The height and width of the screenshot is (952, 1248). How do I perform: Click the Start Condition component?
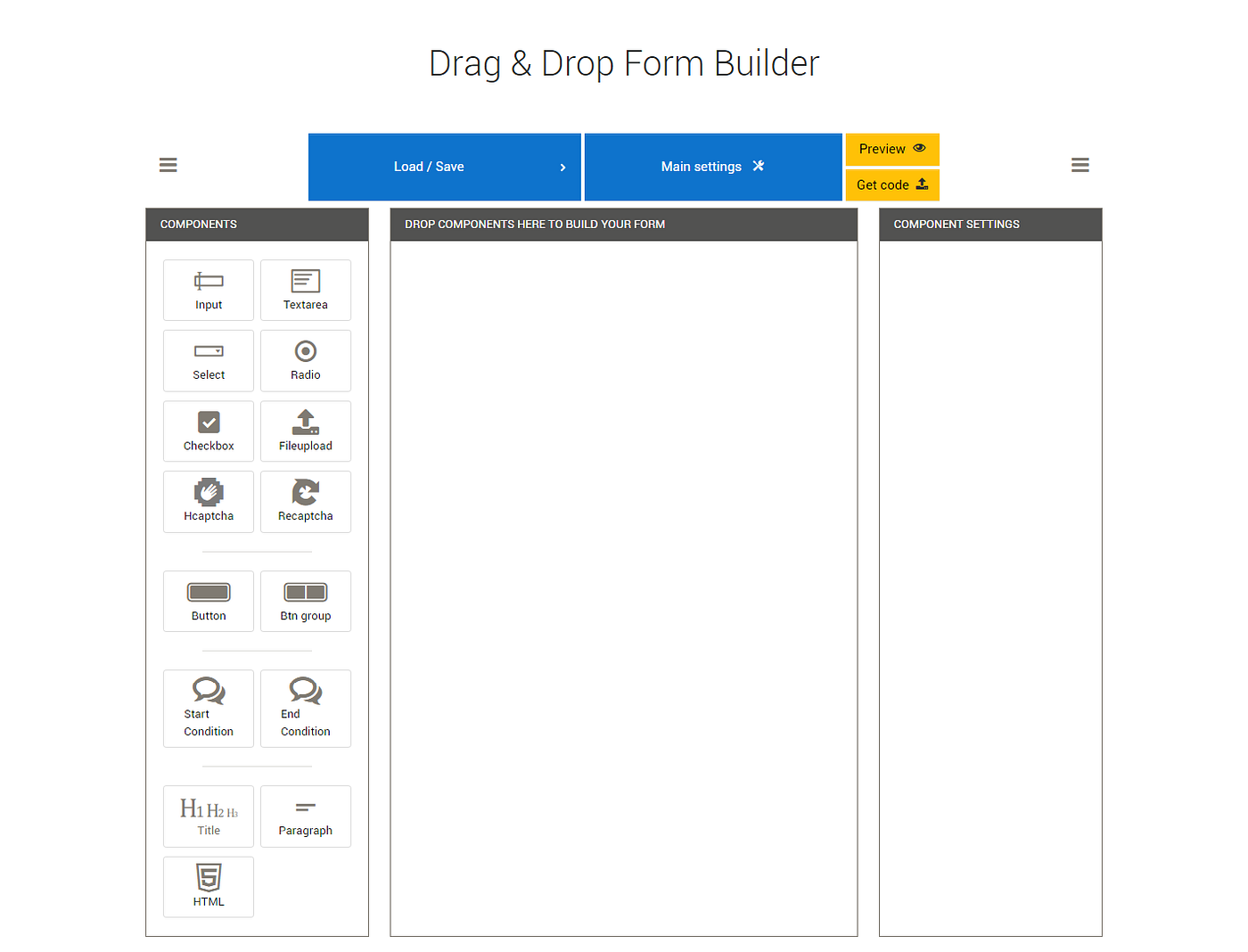208,708
